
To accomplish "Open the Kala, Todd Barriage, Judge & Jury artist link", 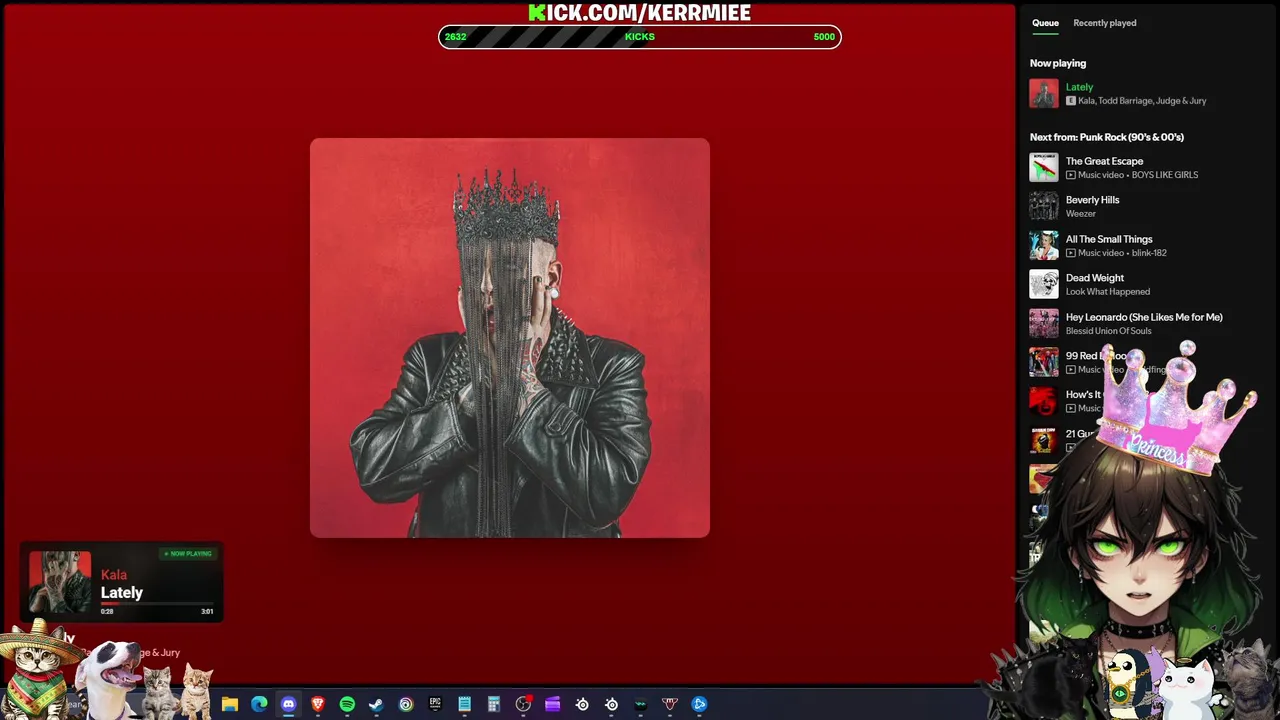I will (x=1142, y=101).
